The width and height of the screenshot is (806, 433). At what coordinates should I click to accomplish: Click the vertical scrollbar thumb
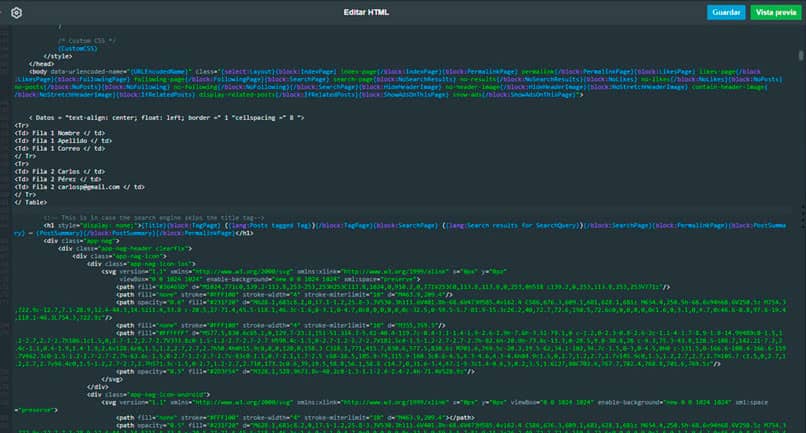(801, 56)
